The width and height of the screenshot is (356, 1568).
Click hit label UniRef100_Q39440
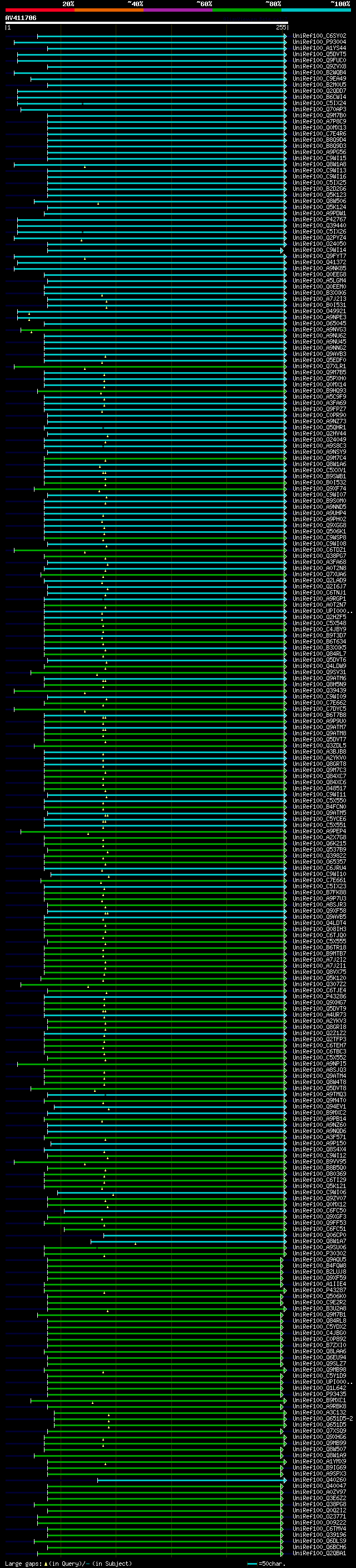point(319,226)
